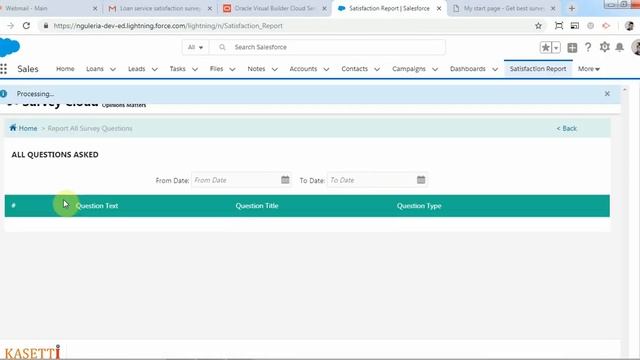640x360 pixels.
Task: Go to the Contacts nav item
Action: coord(354,69)
